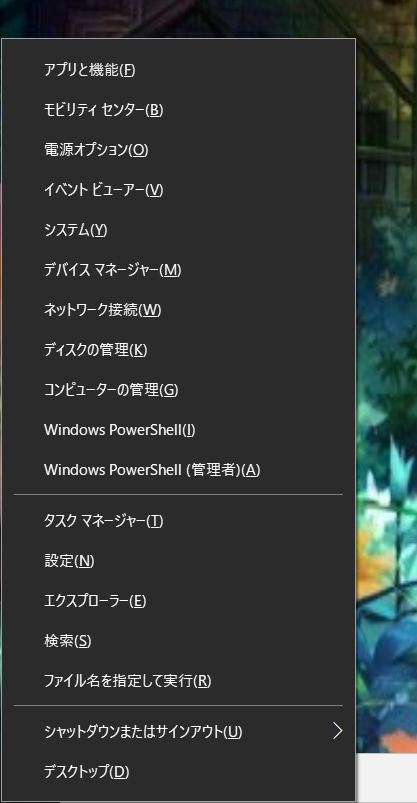Choose システム menu entry
Screen dimensions: 417x803
tap(178, 230)
